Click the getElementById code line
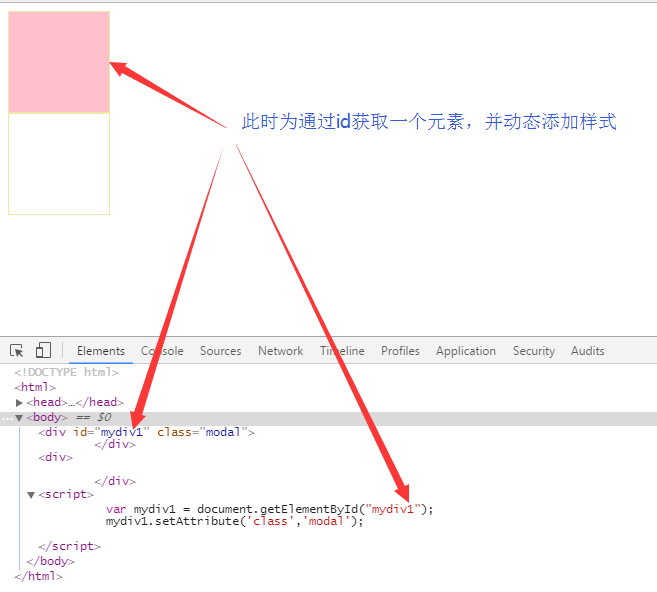 point(269,509)
